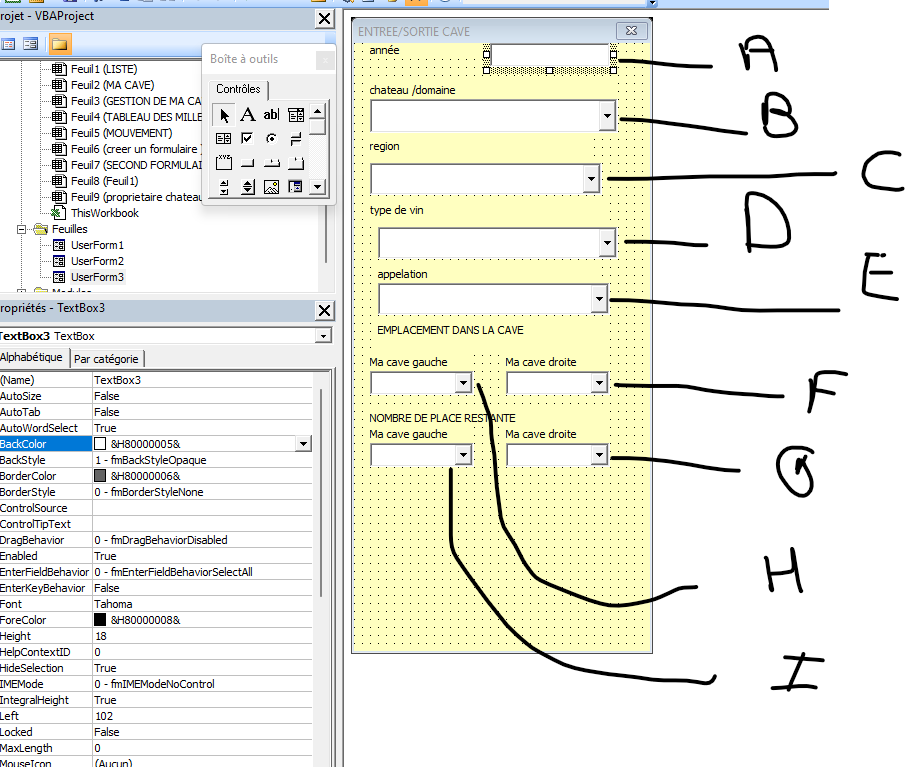Image resolution: width=905 pixels, height=767 pixels.
Task: Pick the Image control tool
Action: point(271,187)
